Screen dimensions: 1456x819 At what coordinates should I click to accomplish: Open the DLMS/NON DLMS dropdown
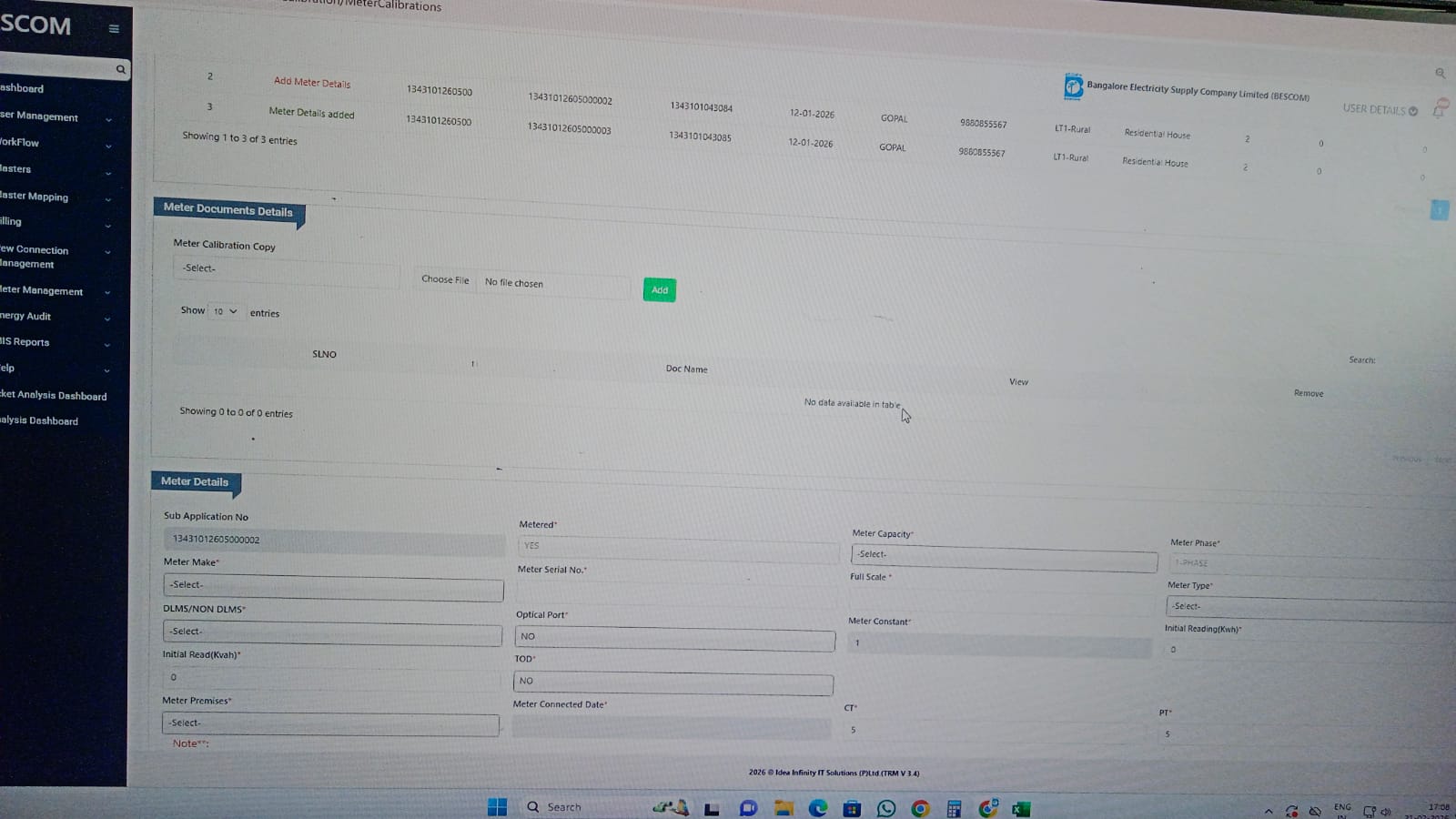[332, 633]
